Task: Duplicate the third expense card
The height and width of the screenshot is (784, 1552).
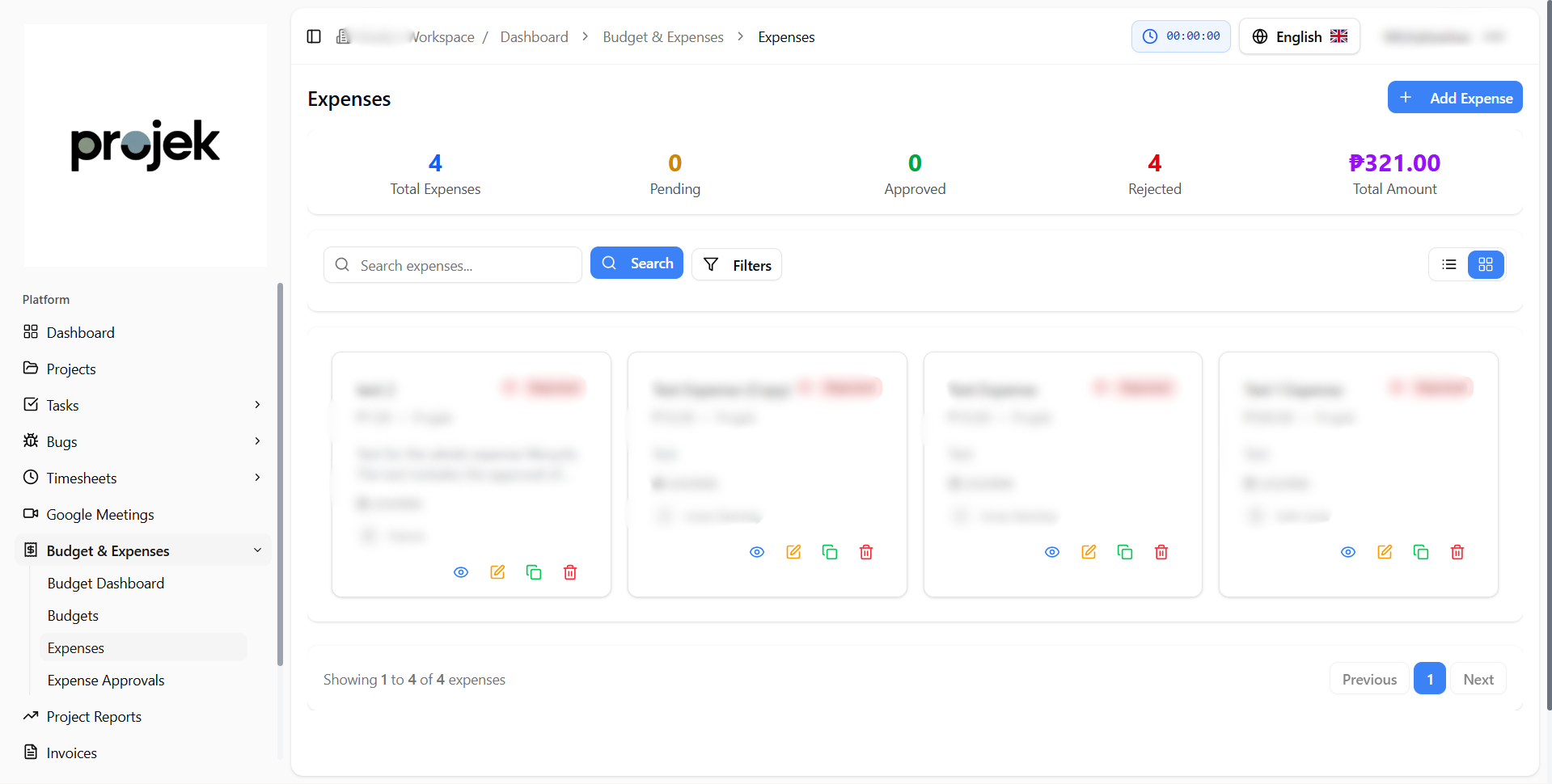Action: click(1125, 552)
